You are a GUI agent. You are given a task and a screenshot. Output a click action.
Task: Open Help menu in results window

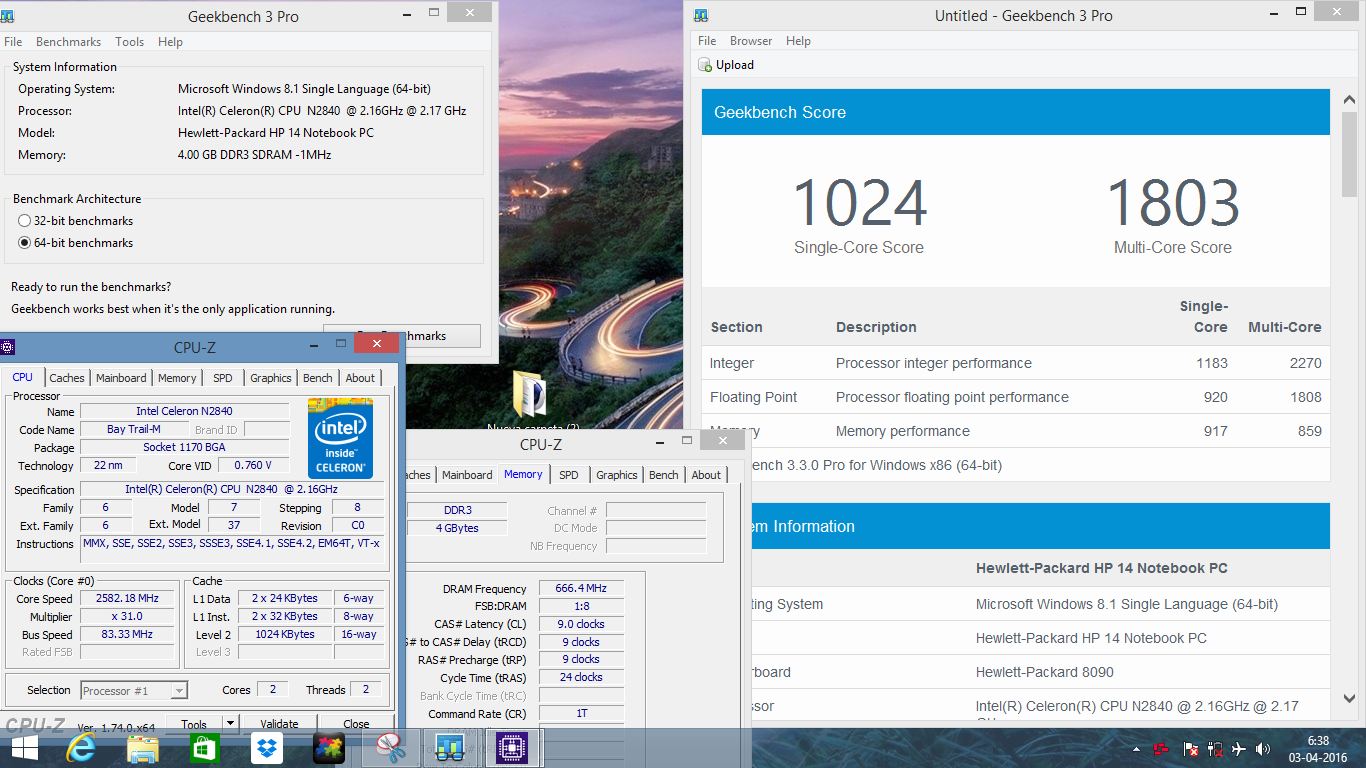click(x=798, y=41)
